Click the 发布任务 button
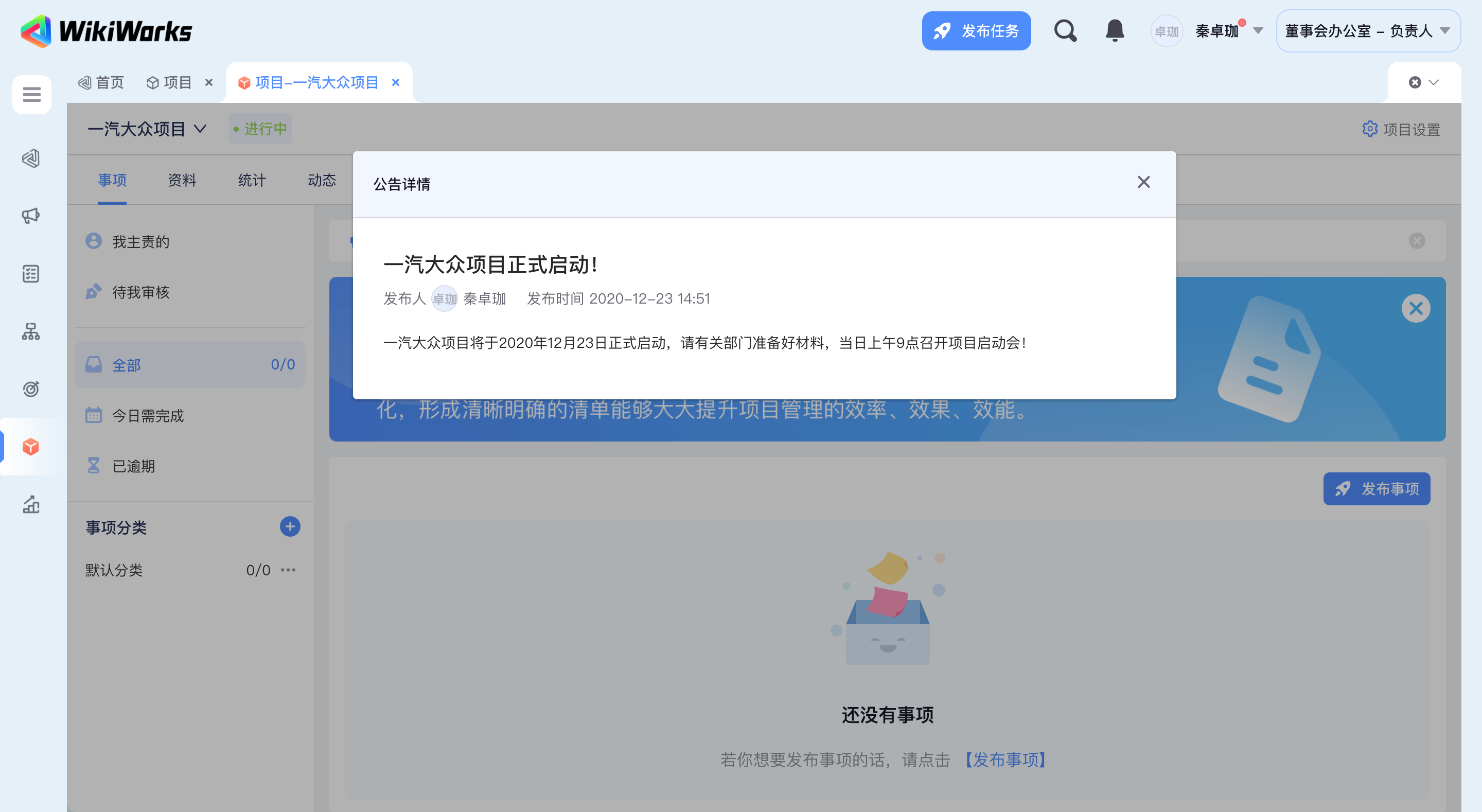Image resolution: width=1482 pixels, height=812 pixels. pos(976,31)
